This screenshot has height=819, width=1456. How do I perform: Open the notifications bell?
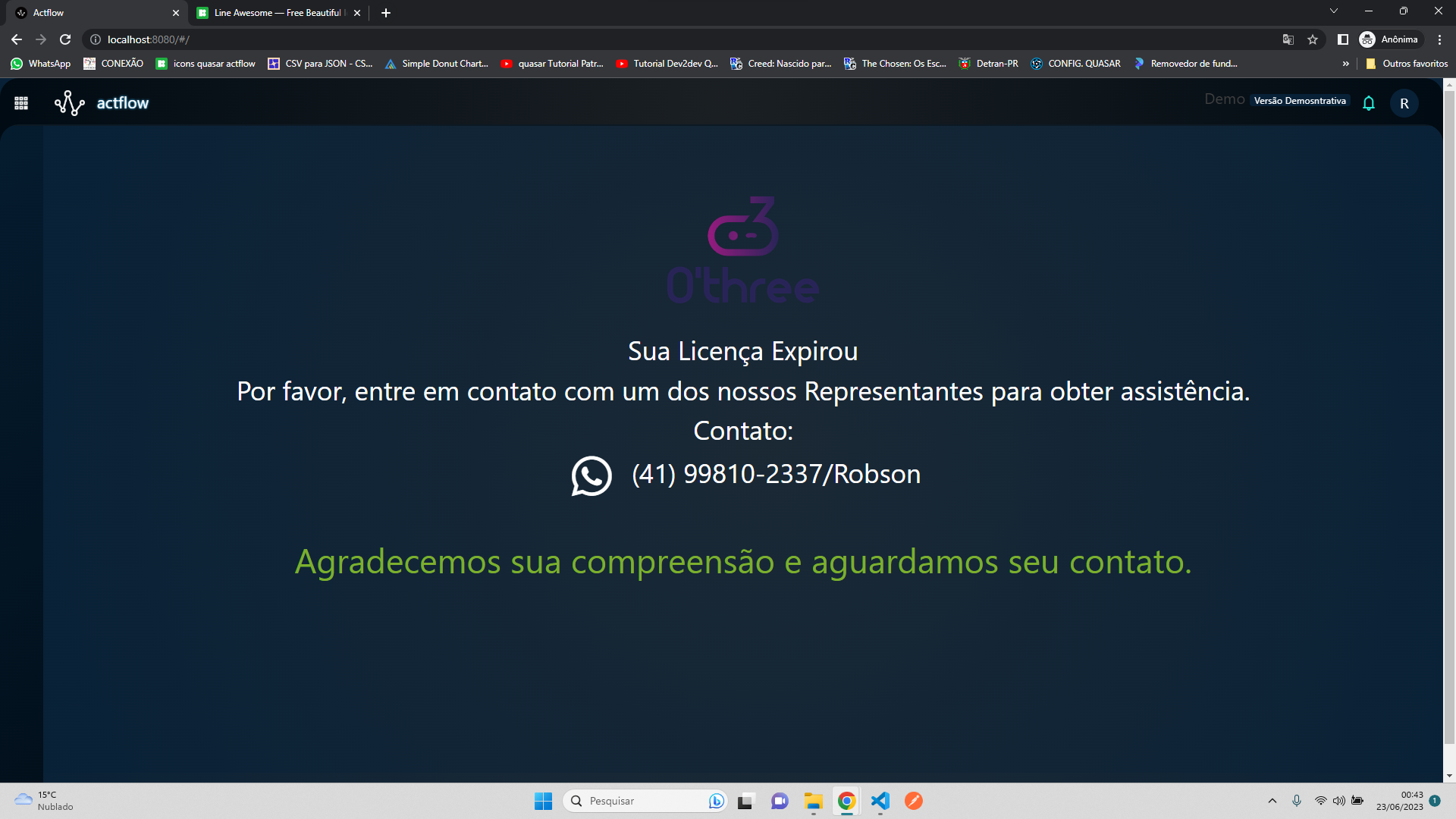tap(1369, 103)
